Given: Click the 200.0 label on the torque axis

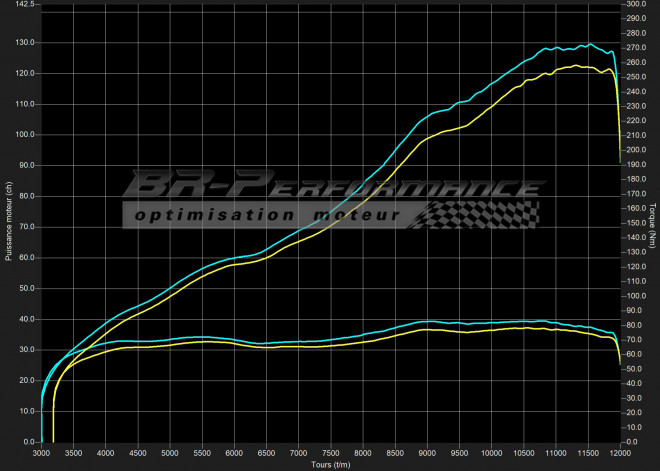Looking at the screenshot, I should click(636, 150).
